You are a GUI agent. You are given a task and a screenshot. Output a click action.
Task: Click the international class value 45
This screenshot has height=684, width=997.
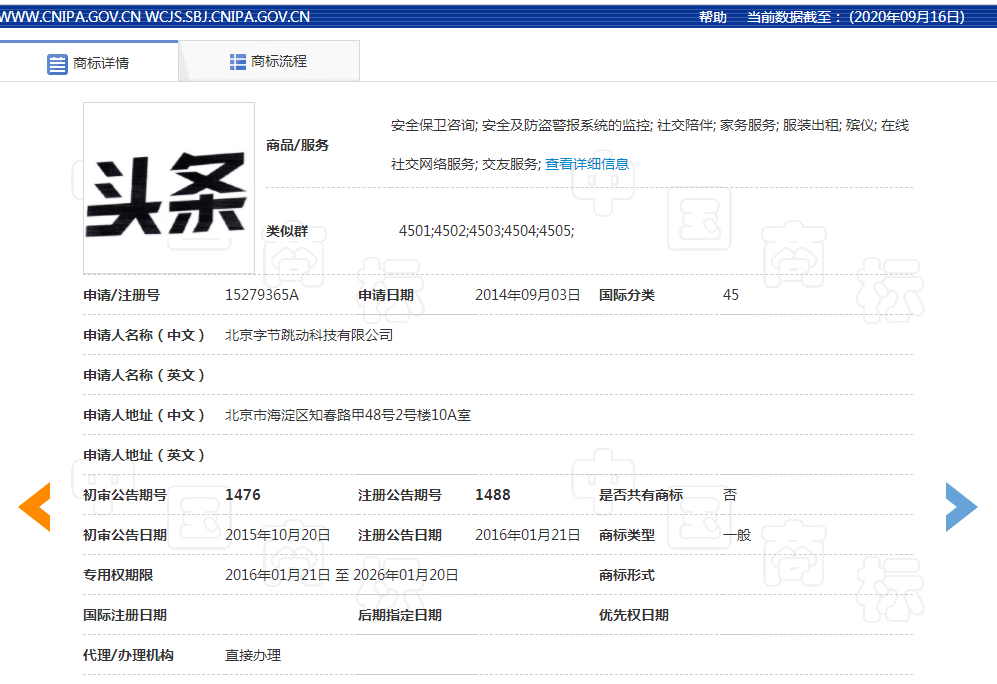point(731,295)
